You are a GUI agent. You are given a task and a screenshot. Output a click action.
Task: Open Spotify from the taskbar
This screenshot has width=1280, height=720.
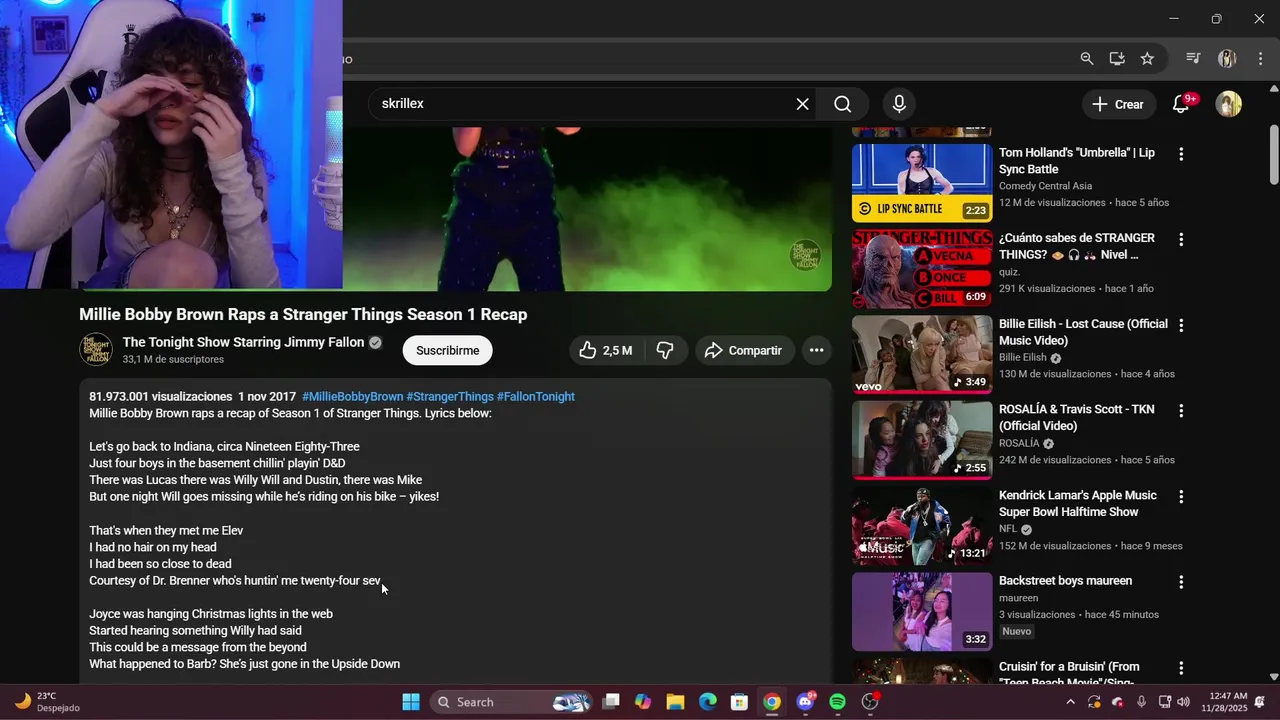pos(838,702)
